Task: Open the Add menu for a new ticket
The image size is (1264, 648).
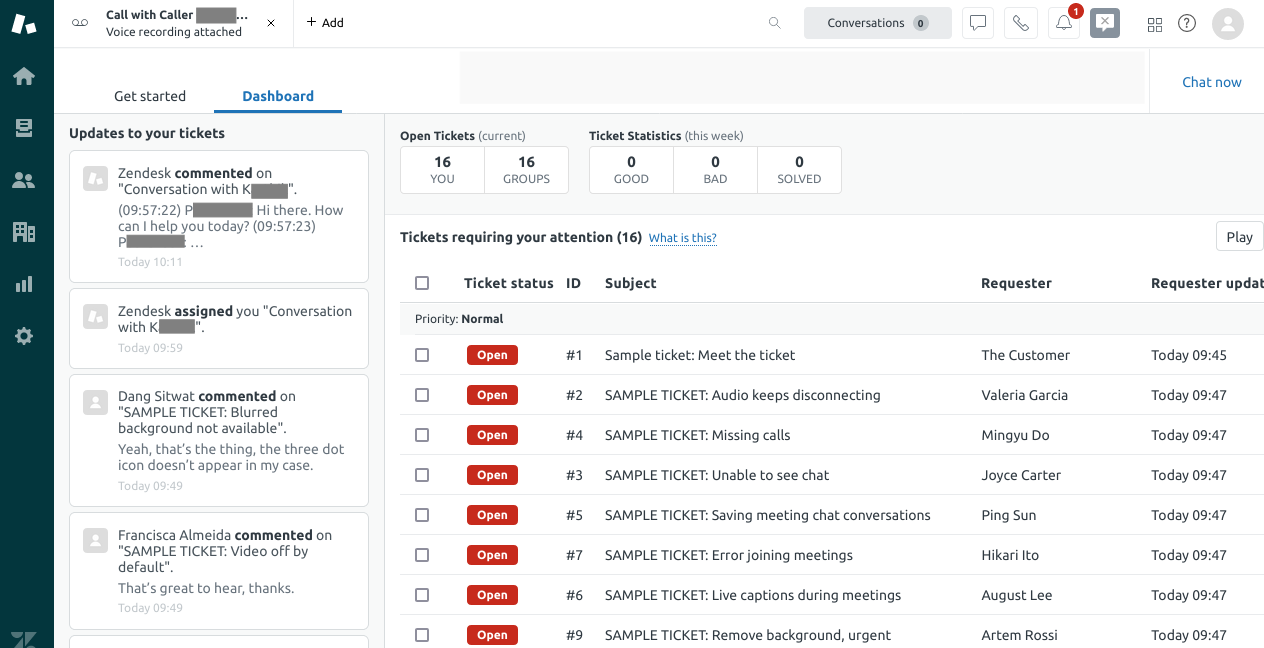Action: (324, 21)
